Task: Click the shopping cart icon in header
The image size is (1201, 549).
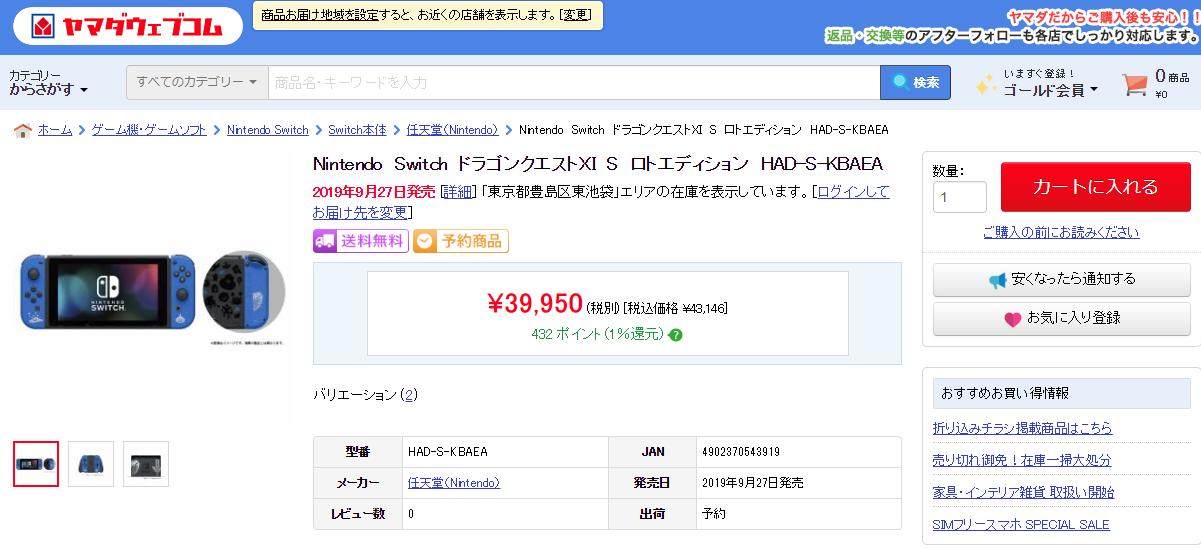Action: 1134,84
